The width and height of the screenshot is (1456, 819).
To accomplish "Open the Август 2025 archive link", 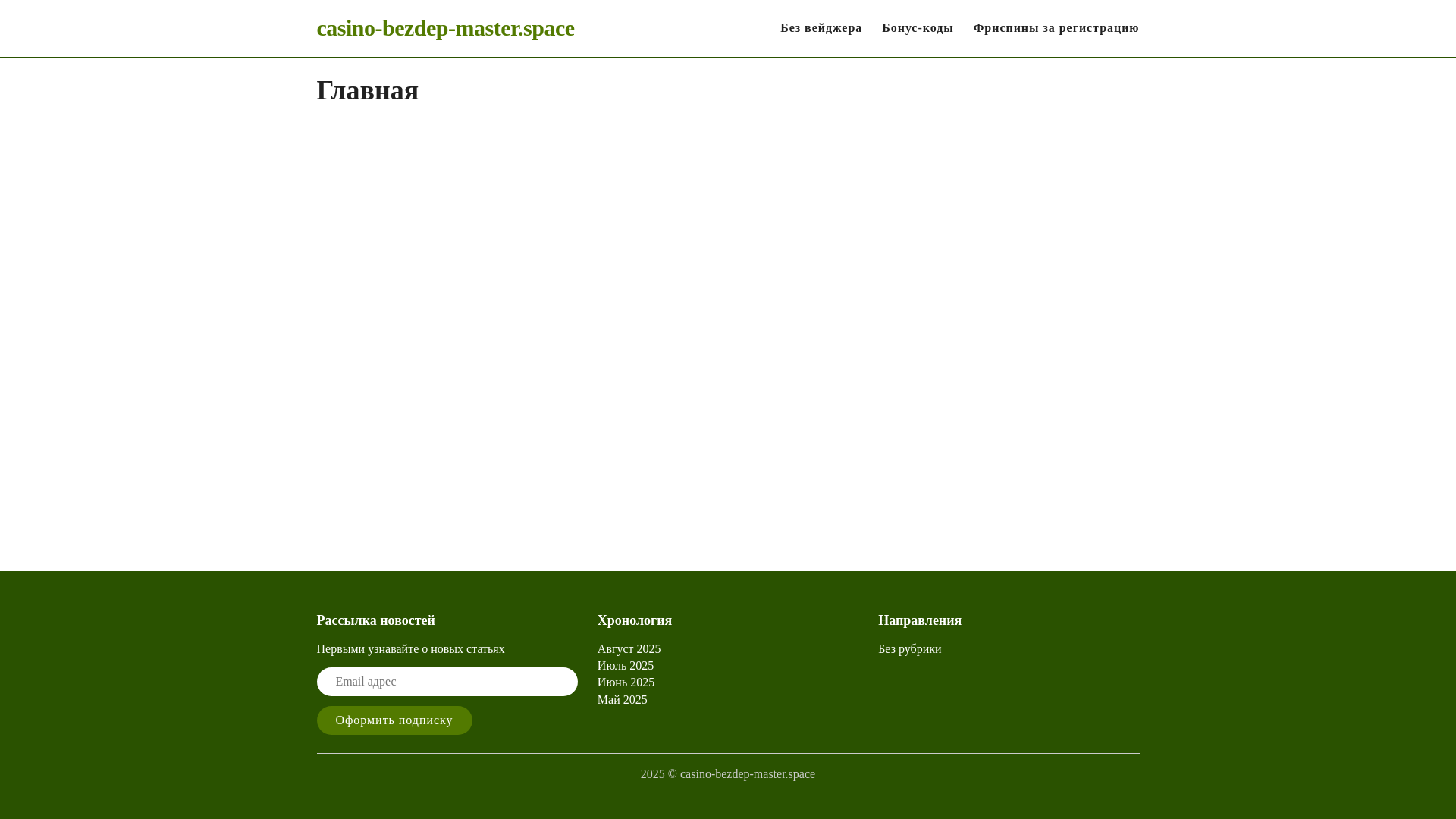I will tap(629, 649).
